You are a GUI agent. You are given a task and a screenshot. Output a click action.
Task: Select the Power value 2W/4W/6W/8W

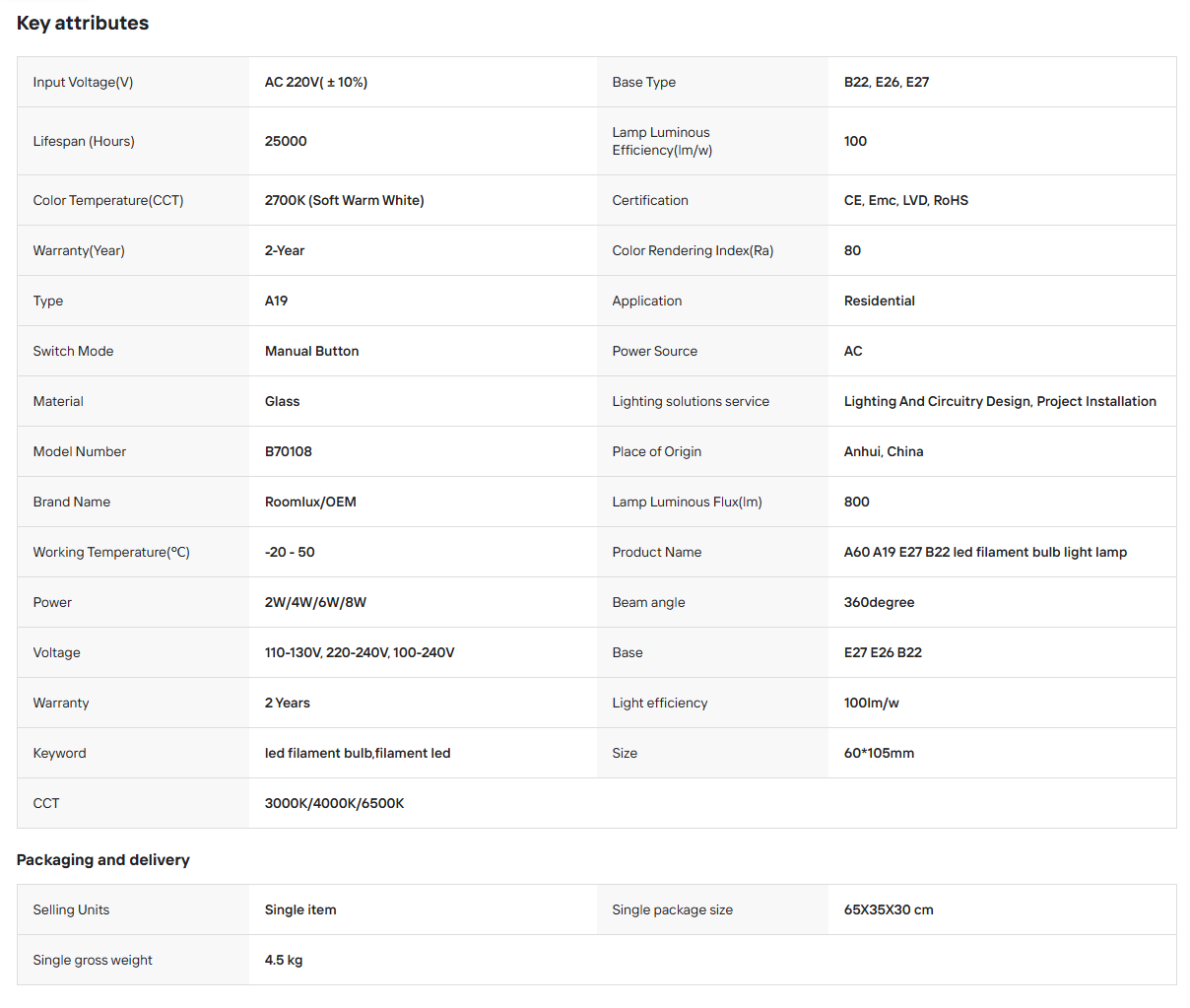click(315, 602)
